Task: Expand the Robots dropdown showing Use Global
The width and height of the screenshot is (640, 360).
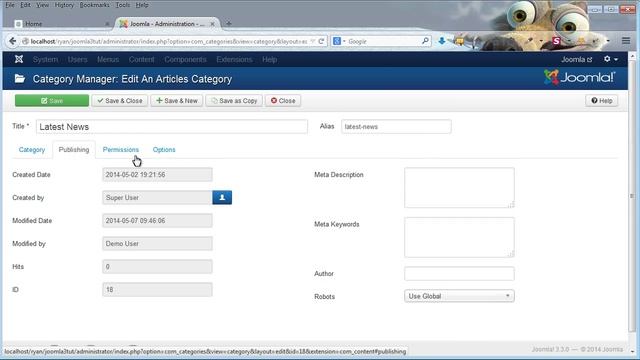Action: tap(459, 296)
